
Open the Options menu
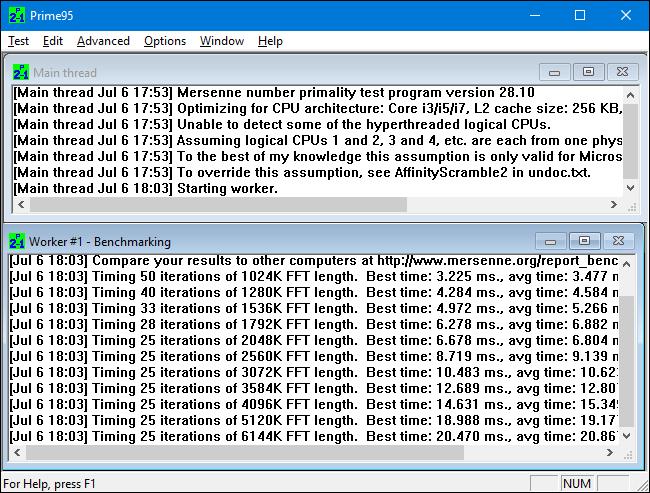[x=165, y=41]
